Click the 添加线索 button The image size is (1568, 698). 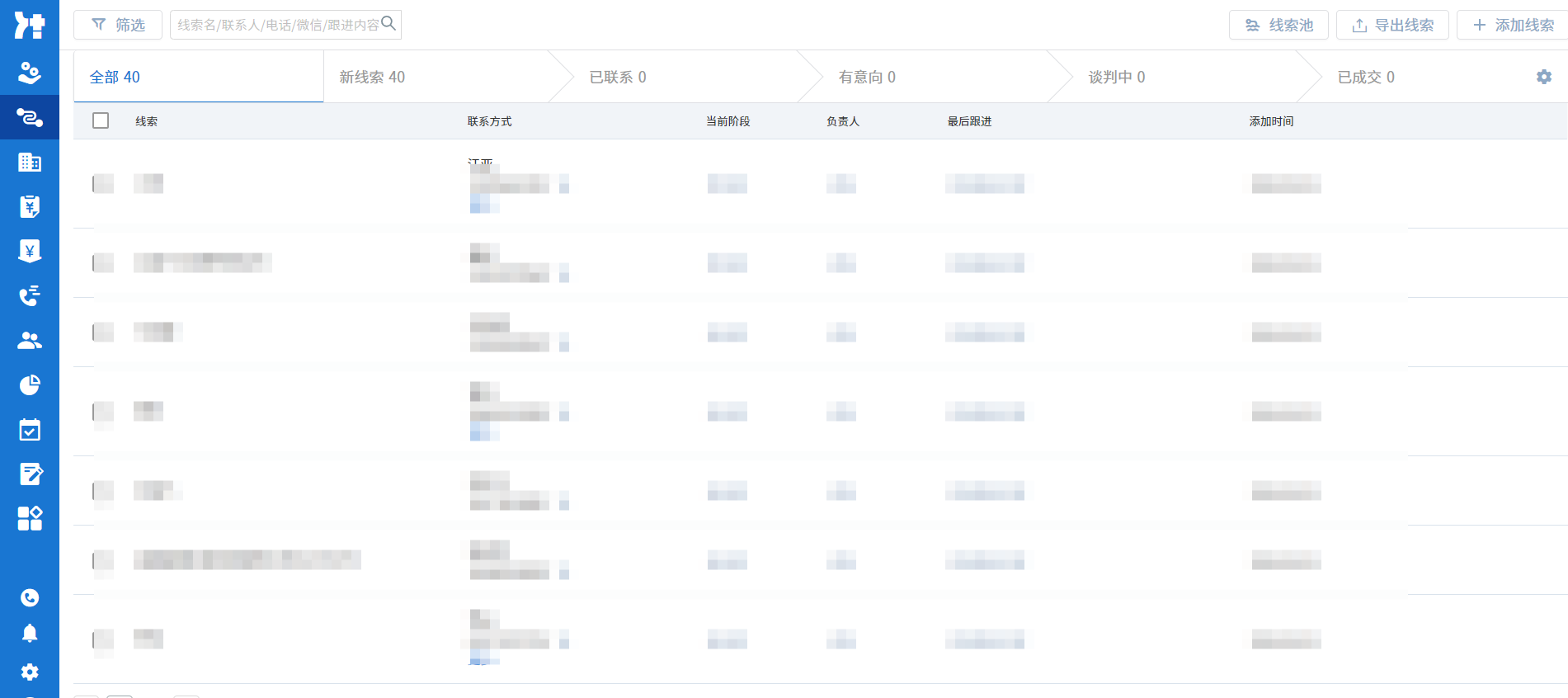(1513, 25)
